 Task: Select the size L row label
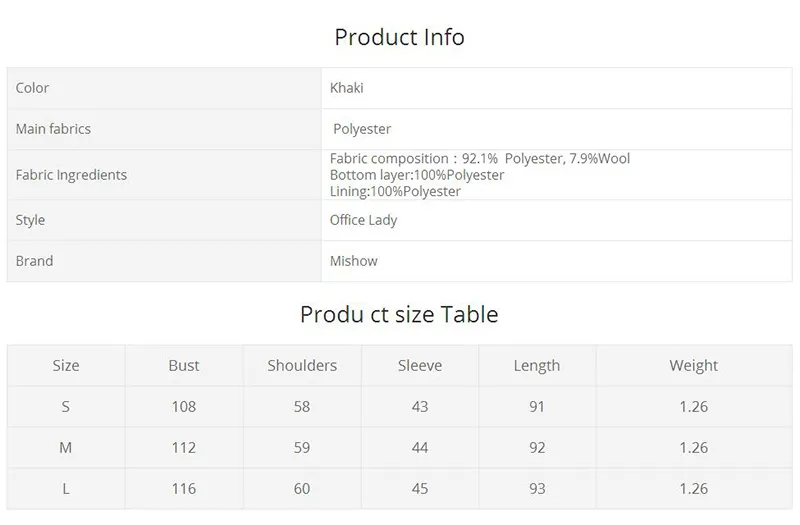pyautogui.click(x=66, y=489)
